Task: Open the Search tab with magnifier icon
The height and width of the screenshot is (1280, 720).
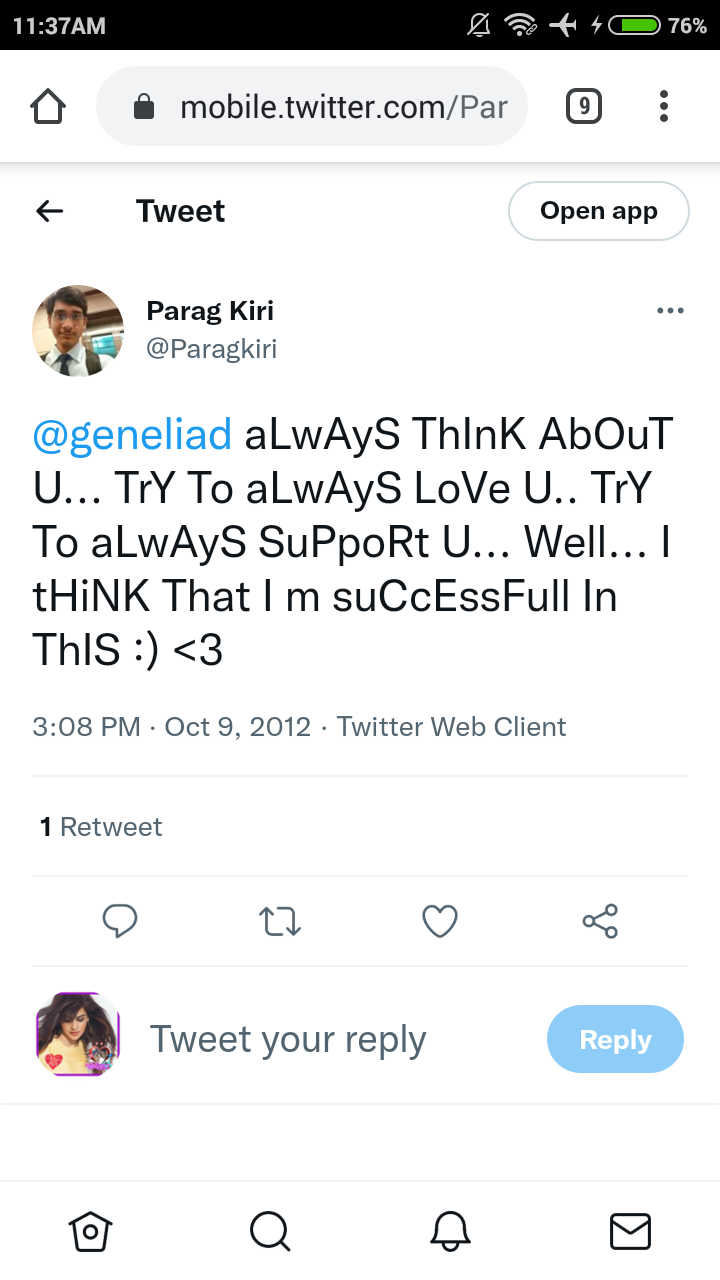Action: click(270, 1231)
